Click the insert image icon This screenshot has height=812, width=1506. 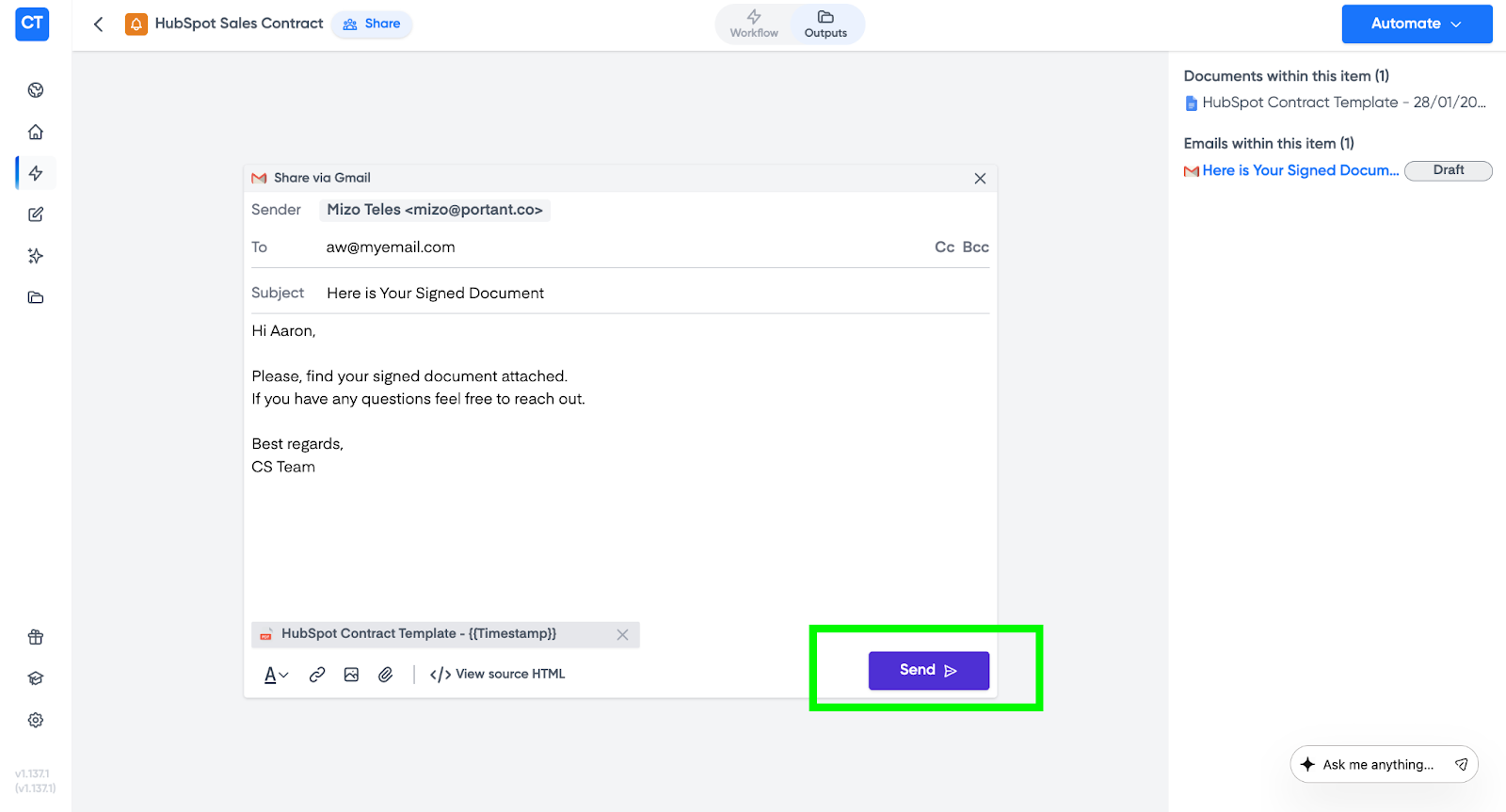pyautogui.click(x=351, y=675)
